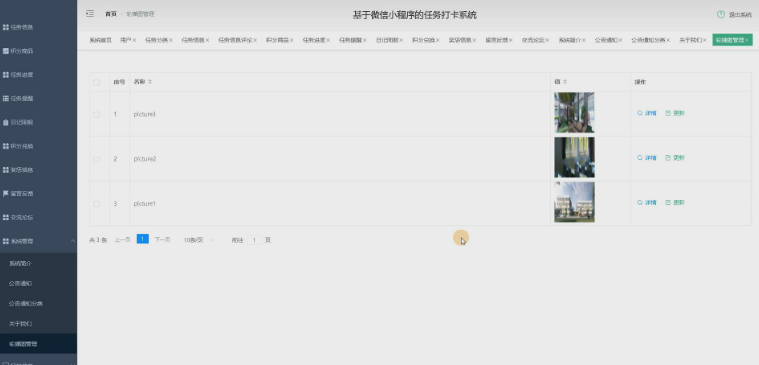This screenshot has width=759, height=365.
Task: Close the 积分兑换 tab with its x
Action: click(x=438, y=40)
